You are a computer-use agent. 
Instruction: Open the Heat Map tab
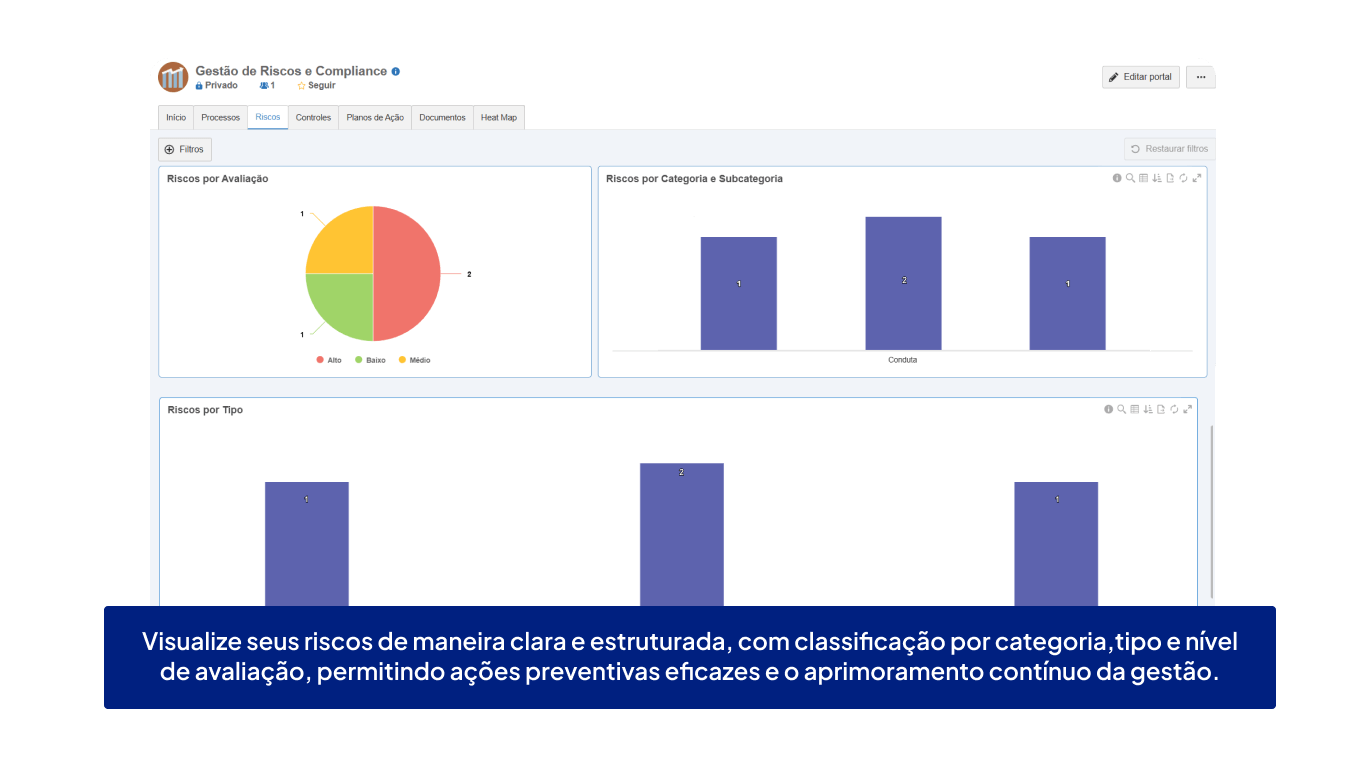(x=499, y=117)
